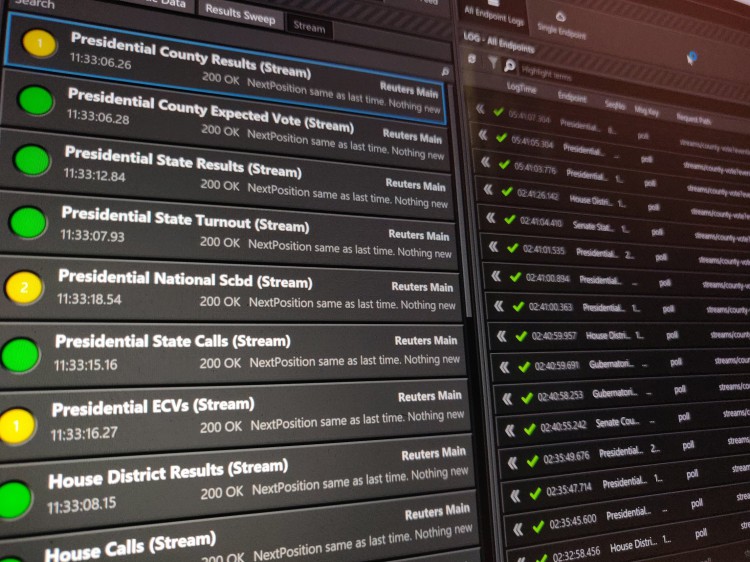Screen dimensions: 750x562
Task: Click timestamp 11:33:18.54 on National Scbd row
Action: point(89,299)
